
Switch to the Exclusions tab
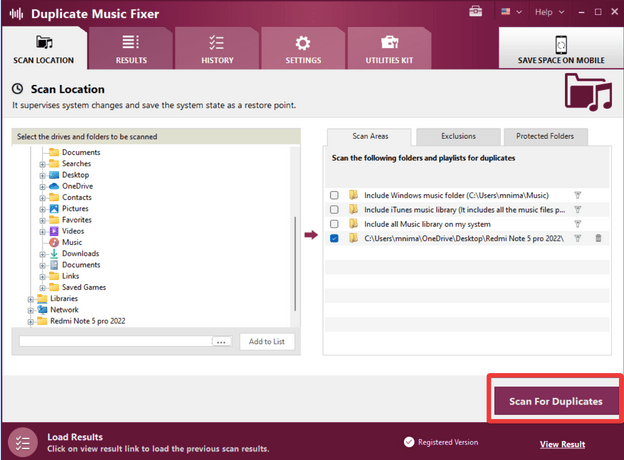pos(458,136)
